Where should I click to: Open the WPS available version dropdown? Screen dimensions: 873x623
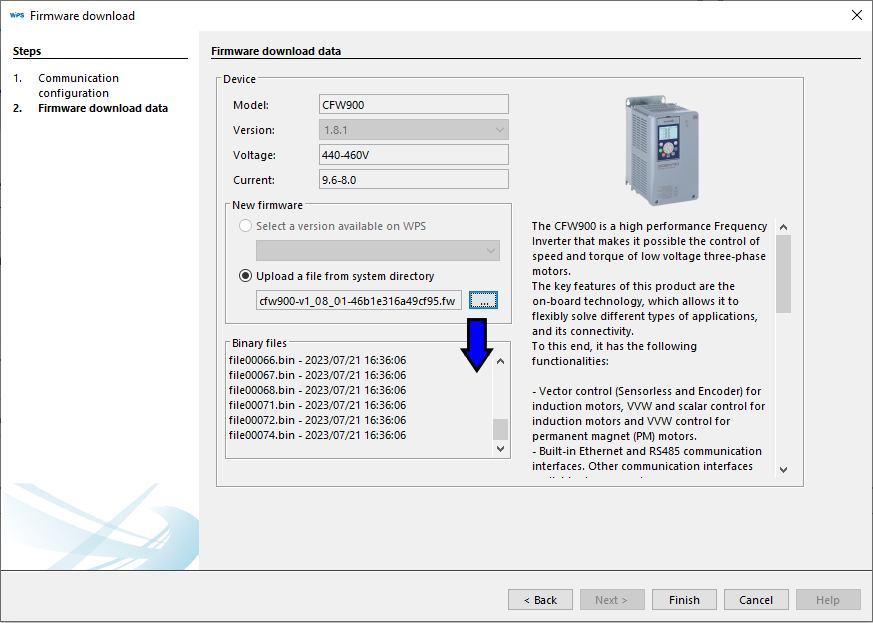pos(378,251)
